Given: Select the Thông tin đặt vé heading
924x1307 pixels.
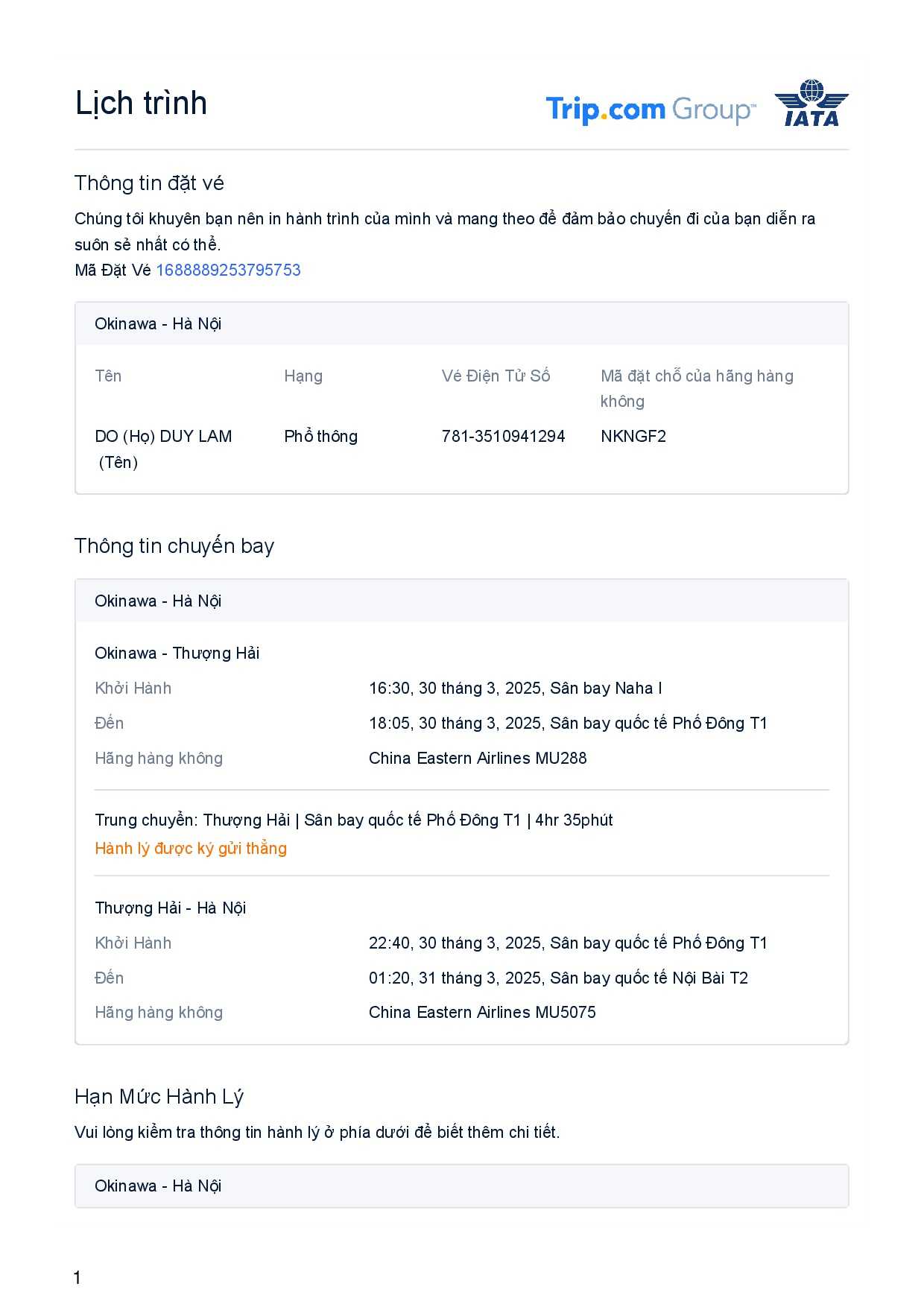Looking at the screenshot, I should [149, 183].
